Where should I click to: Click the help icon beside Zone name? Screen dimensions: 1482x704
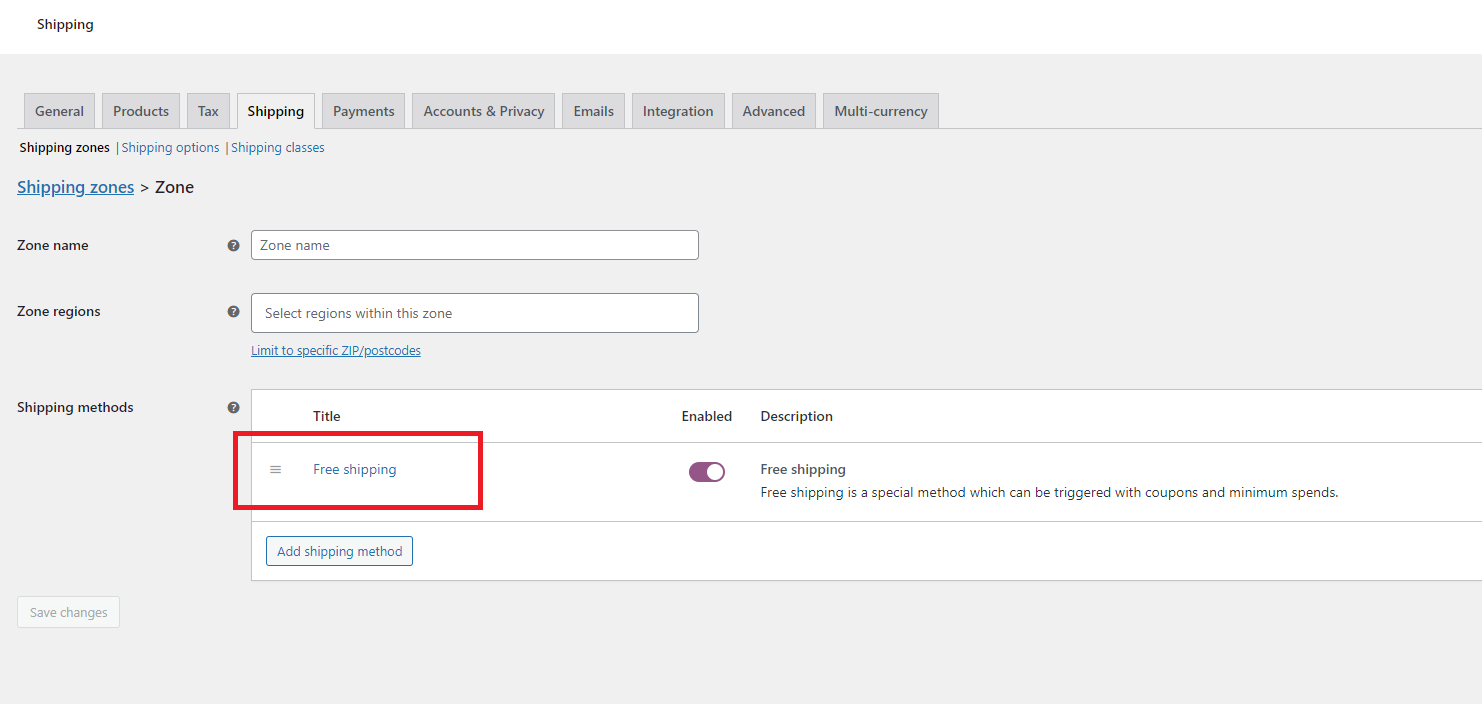233,245
